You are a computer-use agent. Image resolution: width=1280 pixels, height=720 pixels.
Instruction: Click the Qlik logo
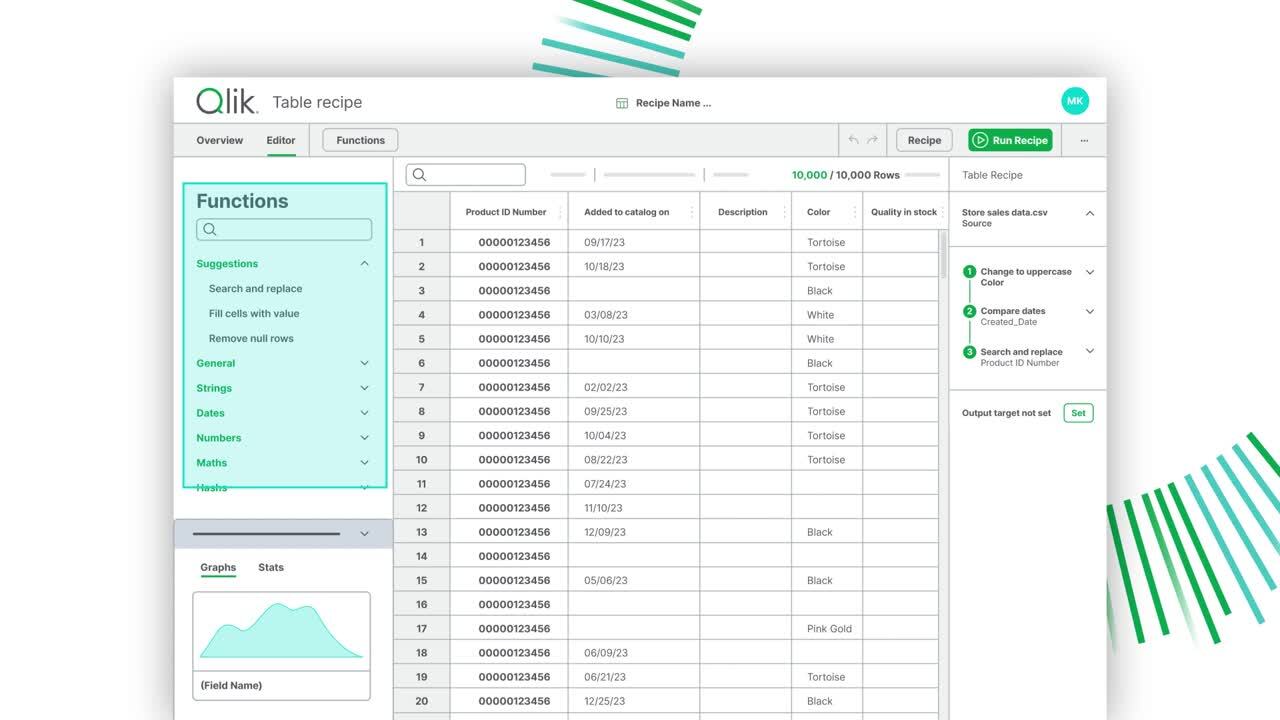click(x=226, y=101)
